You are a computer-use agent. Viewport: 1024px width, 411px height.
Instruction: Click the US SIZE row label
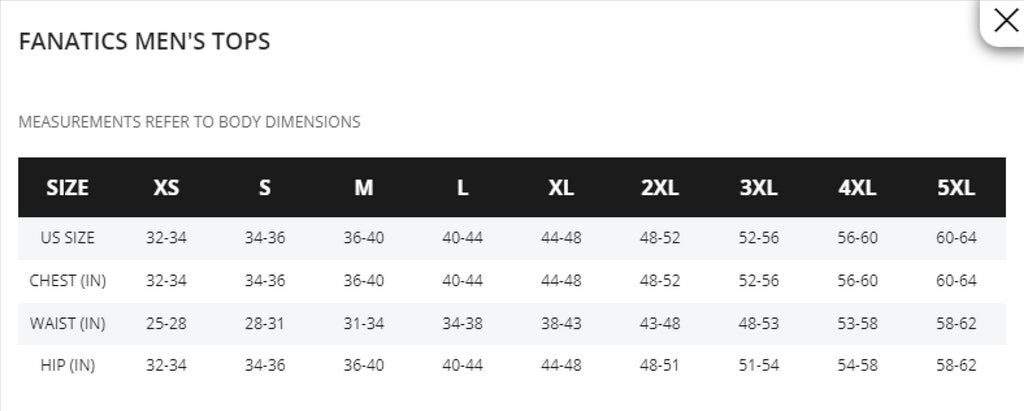[67, 238]
